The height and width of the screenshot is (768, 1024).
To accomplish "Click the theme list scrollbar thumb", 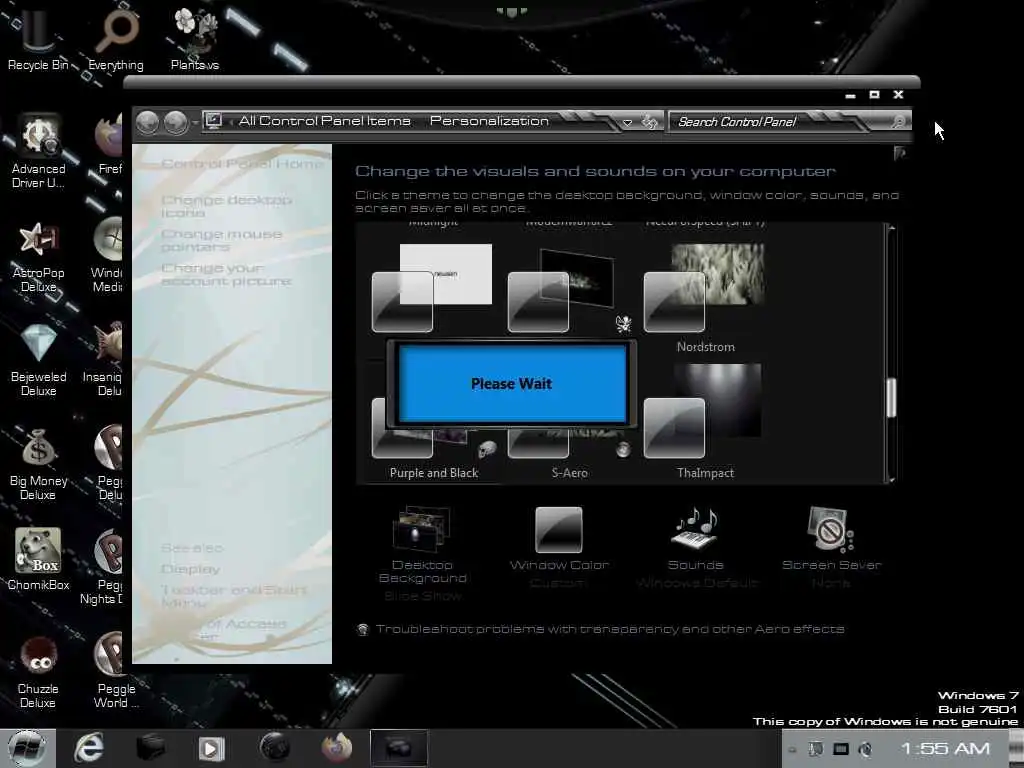I will tap(891, 397).
